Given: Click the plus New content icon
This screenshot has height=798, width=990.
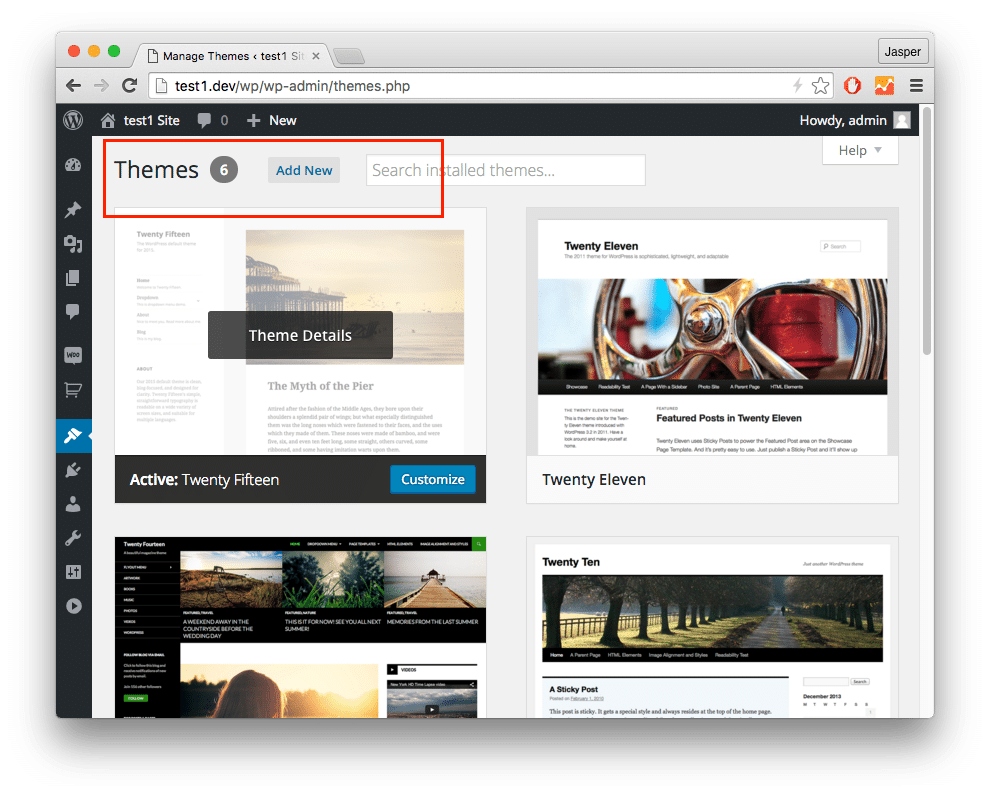Looking at the screenshot, I should [x=253, y=120].
